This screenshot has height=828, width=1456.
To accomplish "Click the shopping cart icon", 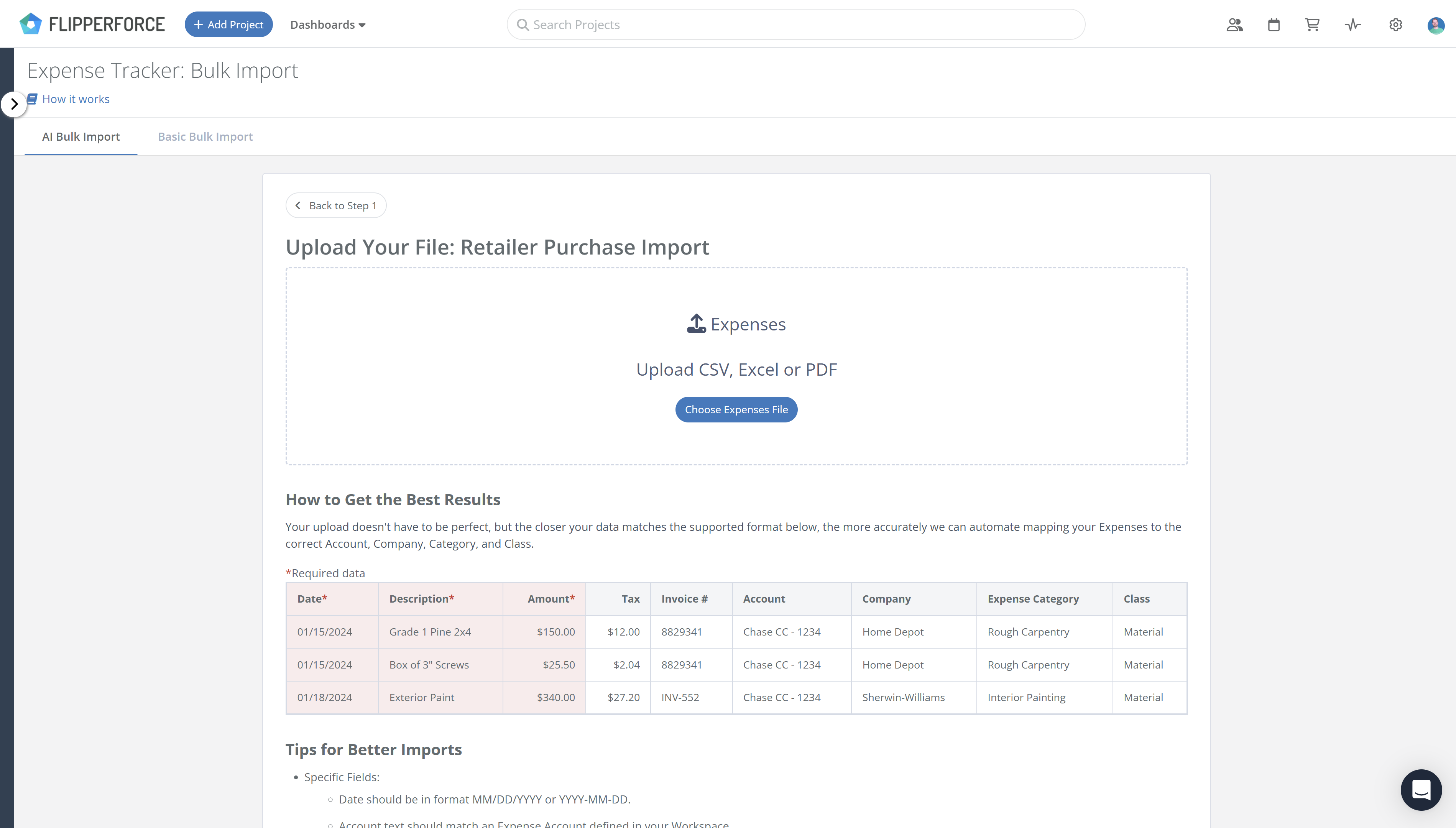I will (1312, 25).
